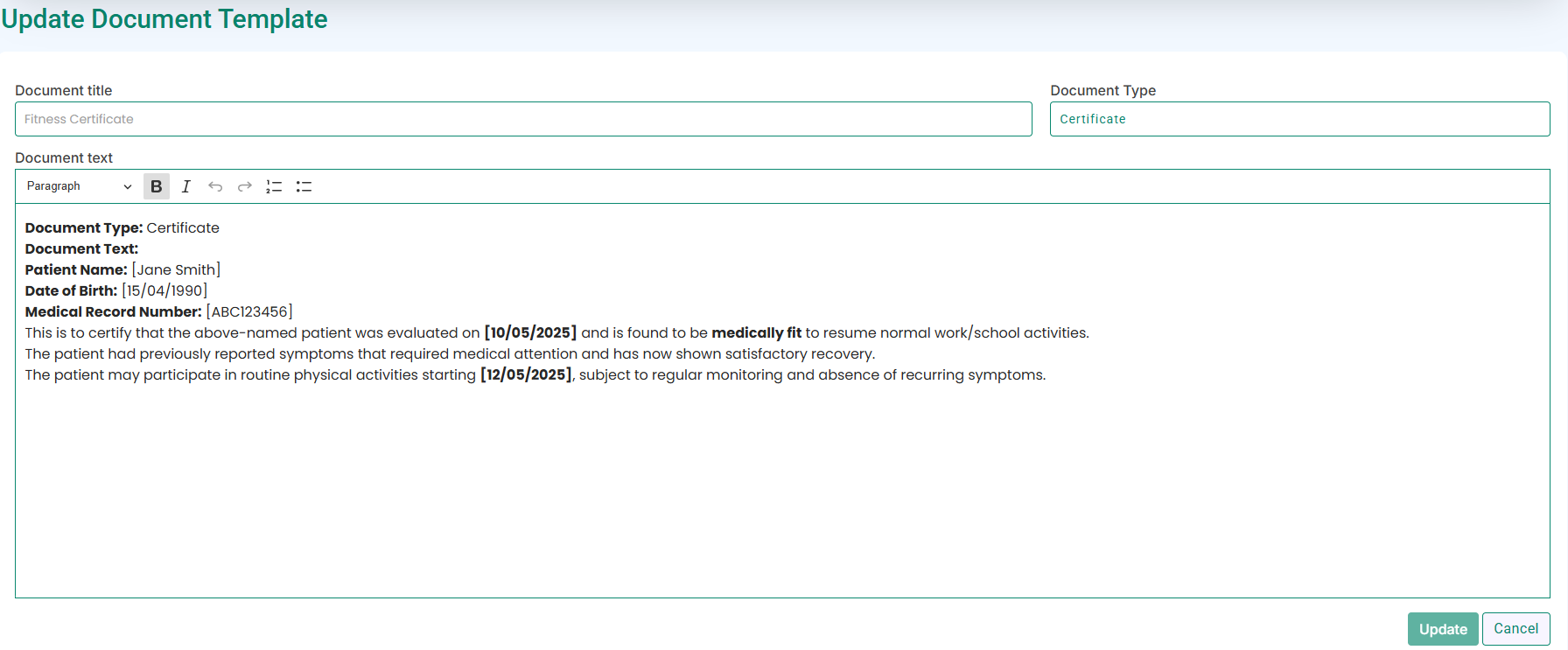This screenshot has width=1568, height=650.
Task: Click the Document Type input field
Action: [x=1299, y=119]
